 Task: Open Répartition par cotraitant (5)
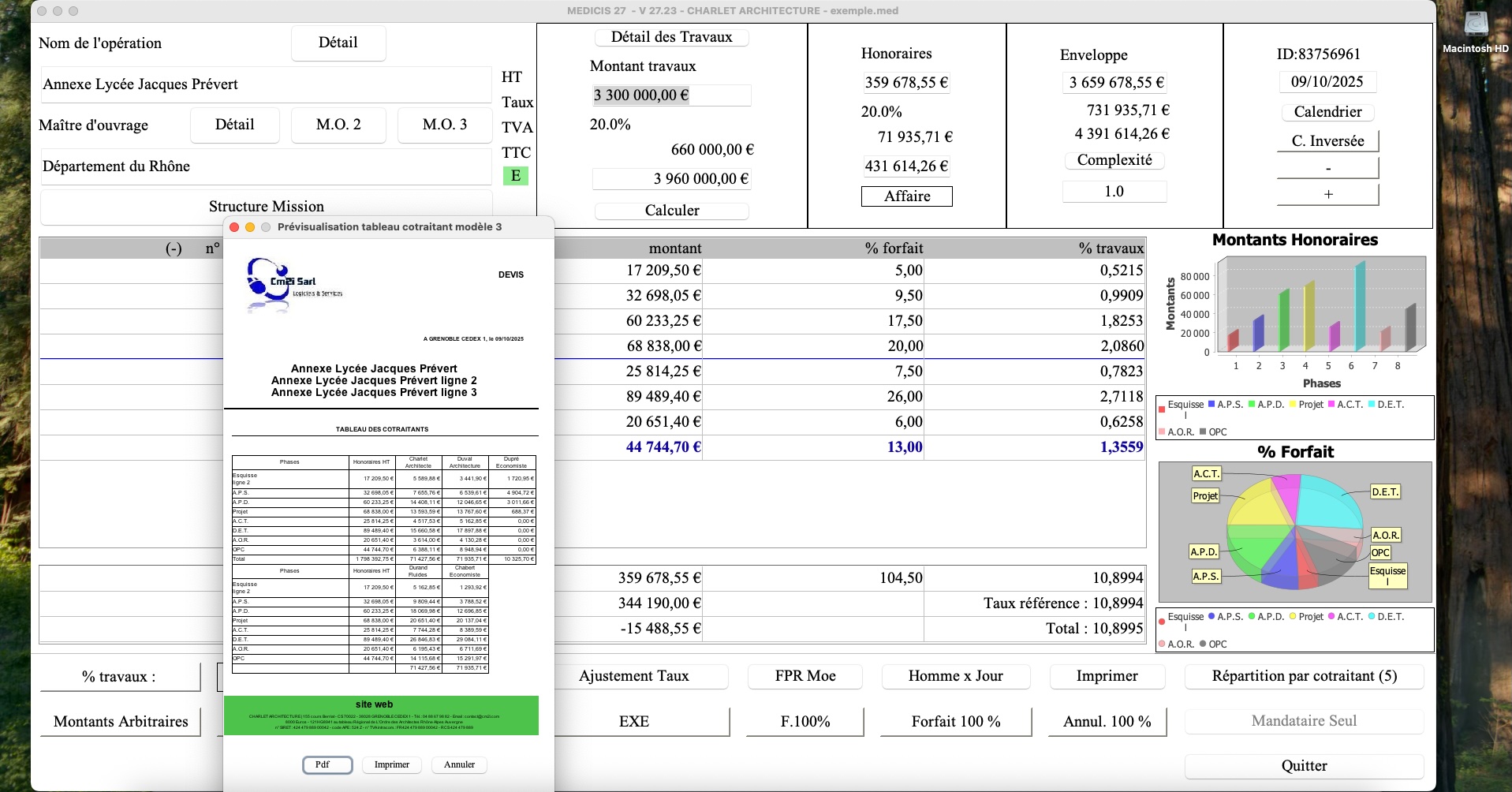(x=1305, y=676)
